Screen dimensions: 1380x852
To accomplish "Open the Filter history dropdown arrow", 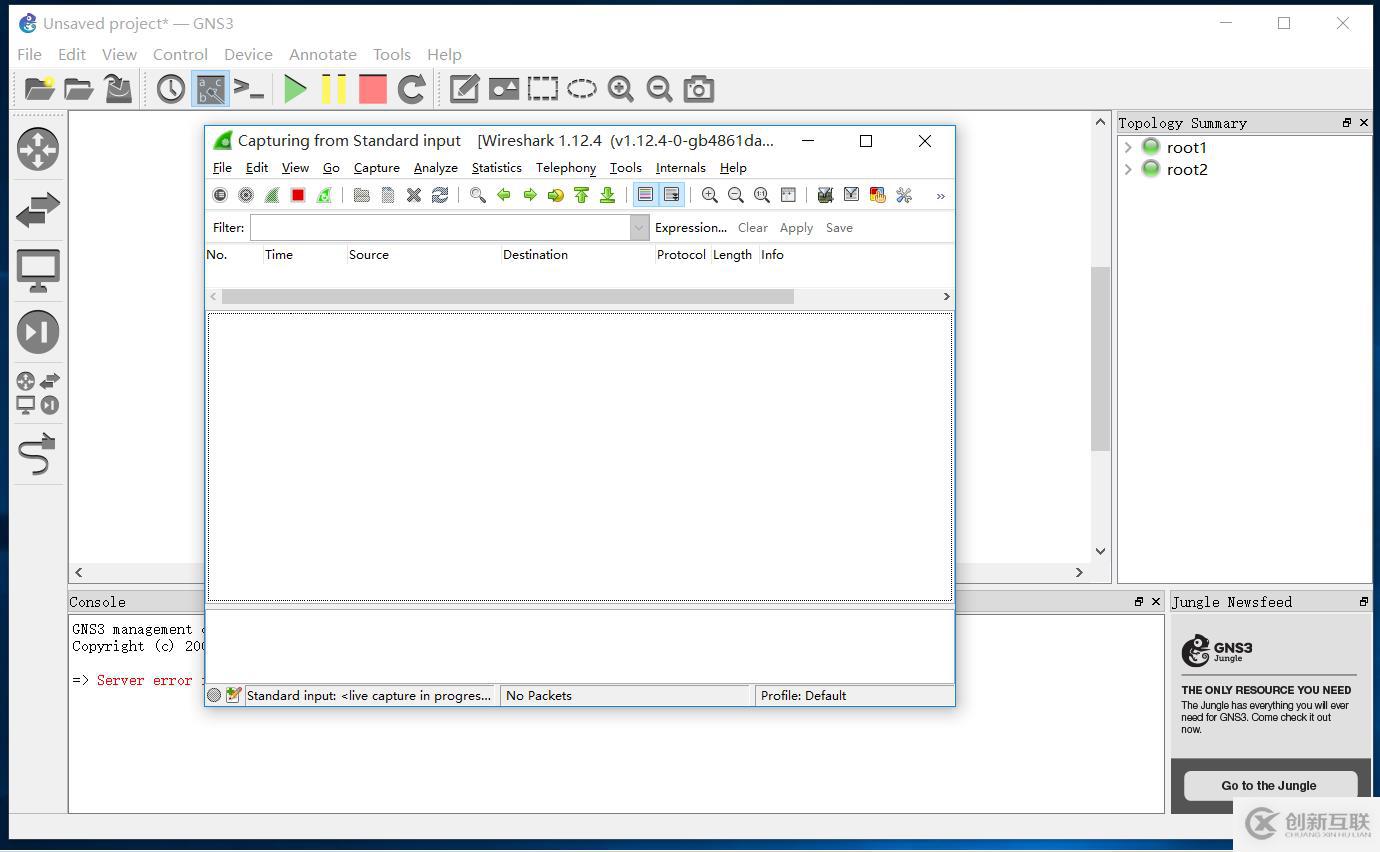I will [639, 228].
